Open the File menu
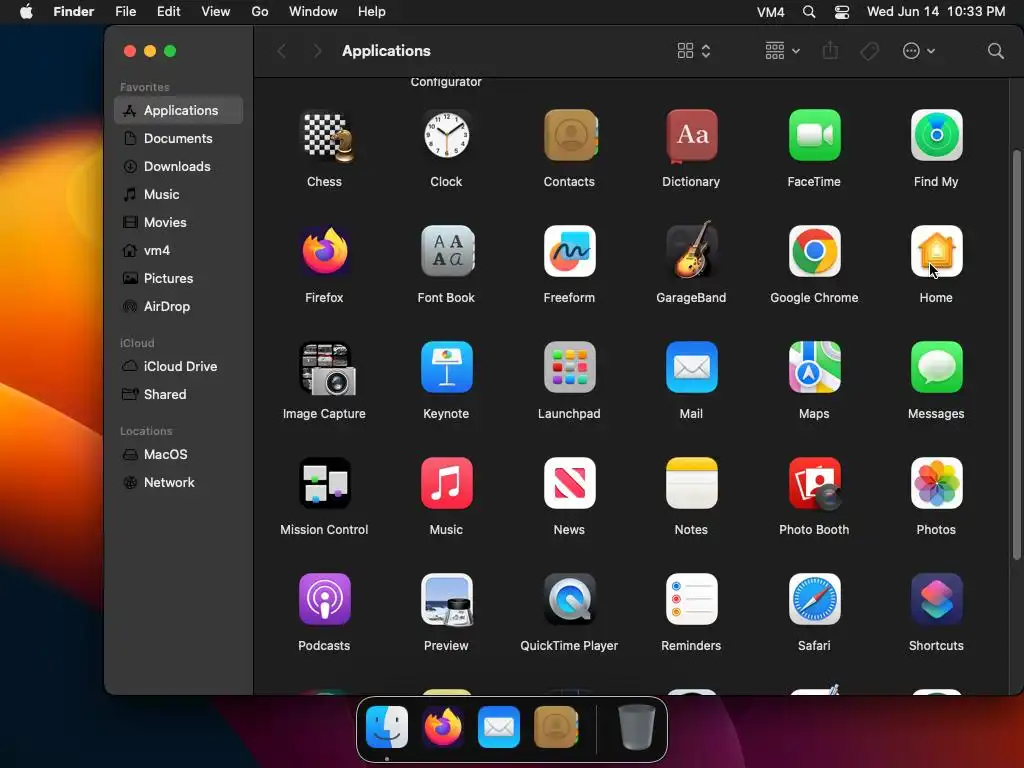This screenshot has width=1024, height=768. [125, 12]
